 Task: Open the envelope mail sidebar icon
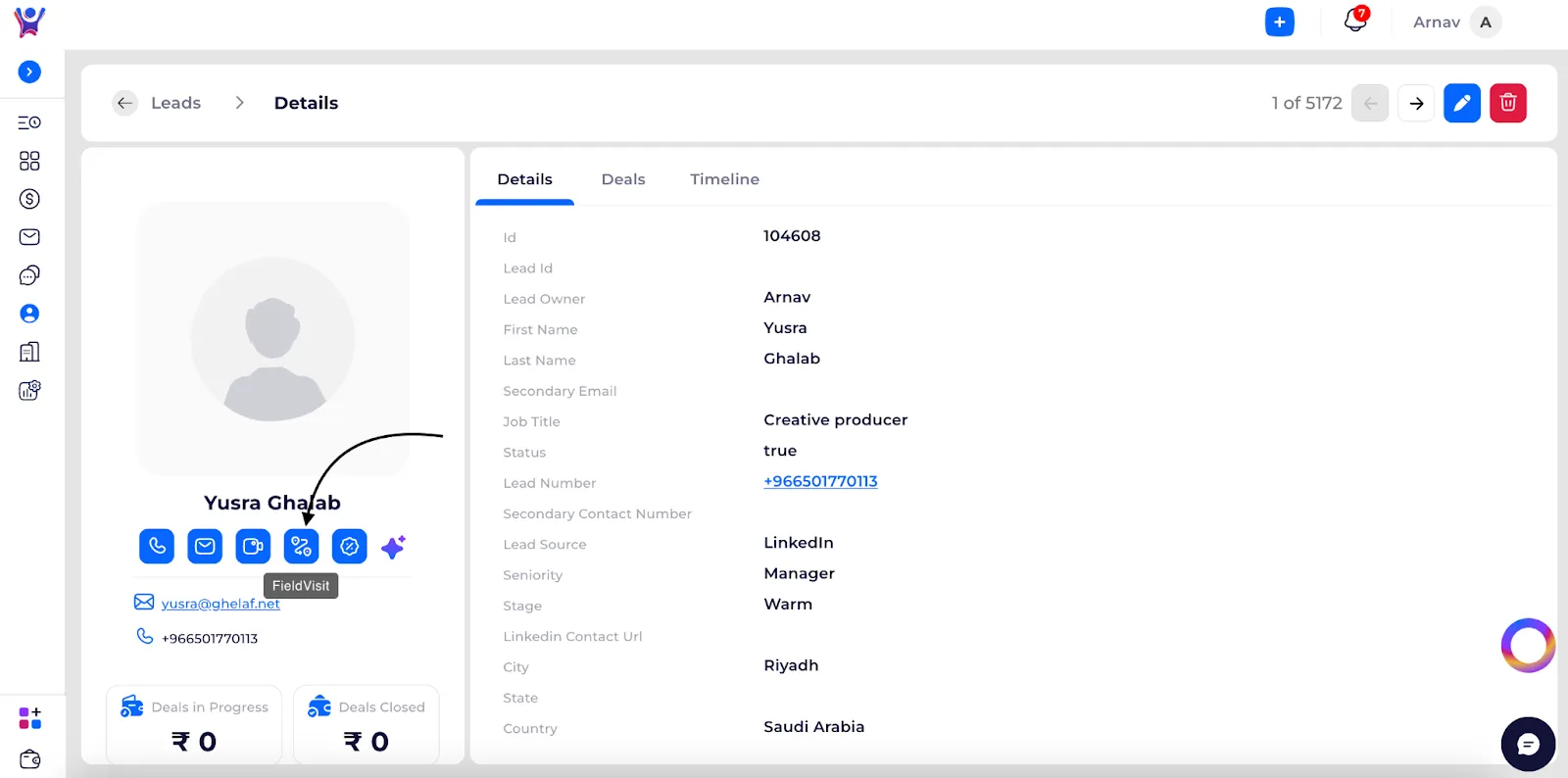click(29, 237)
